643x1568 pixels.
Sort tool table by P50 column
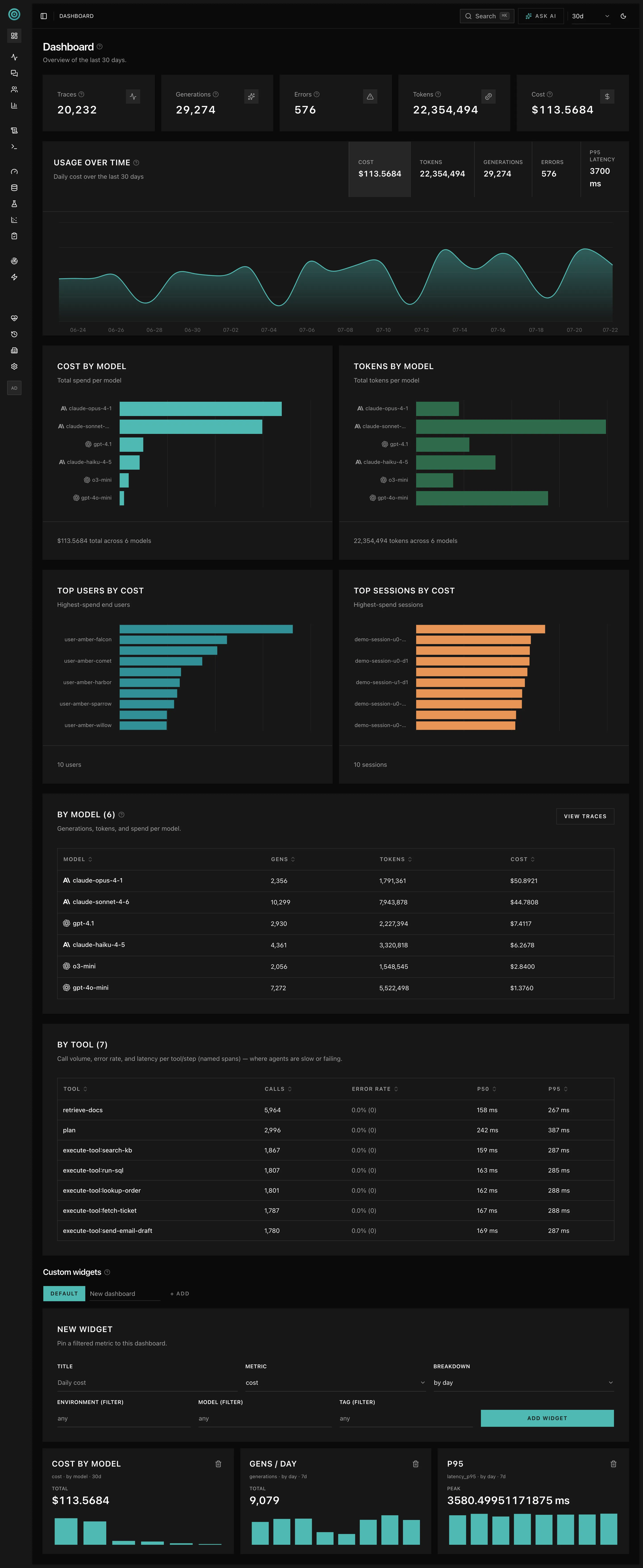click(x=487, y=1089)
